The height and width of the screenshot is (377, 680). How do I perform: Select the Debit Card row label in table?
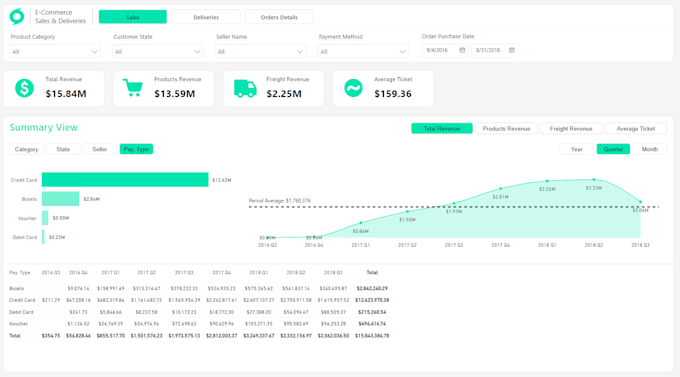21,312
